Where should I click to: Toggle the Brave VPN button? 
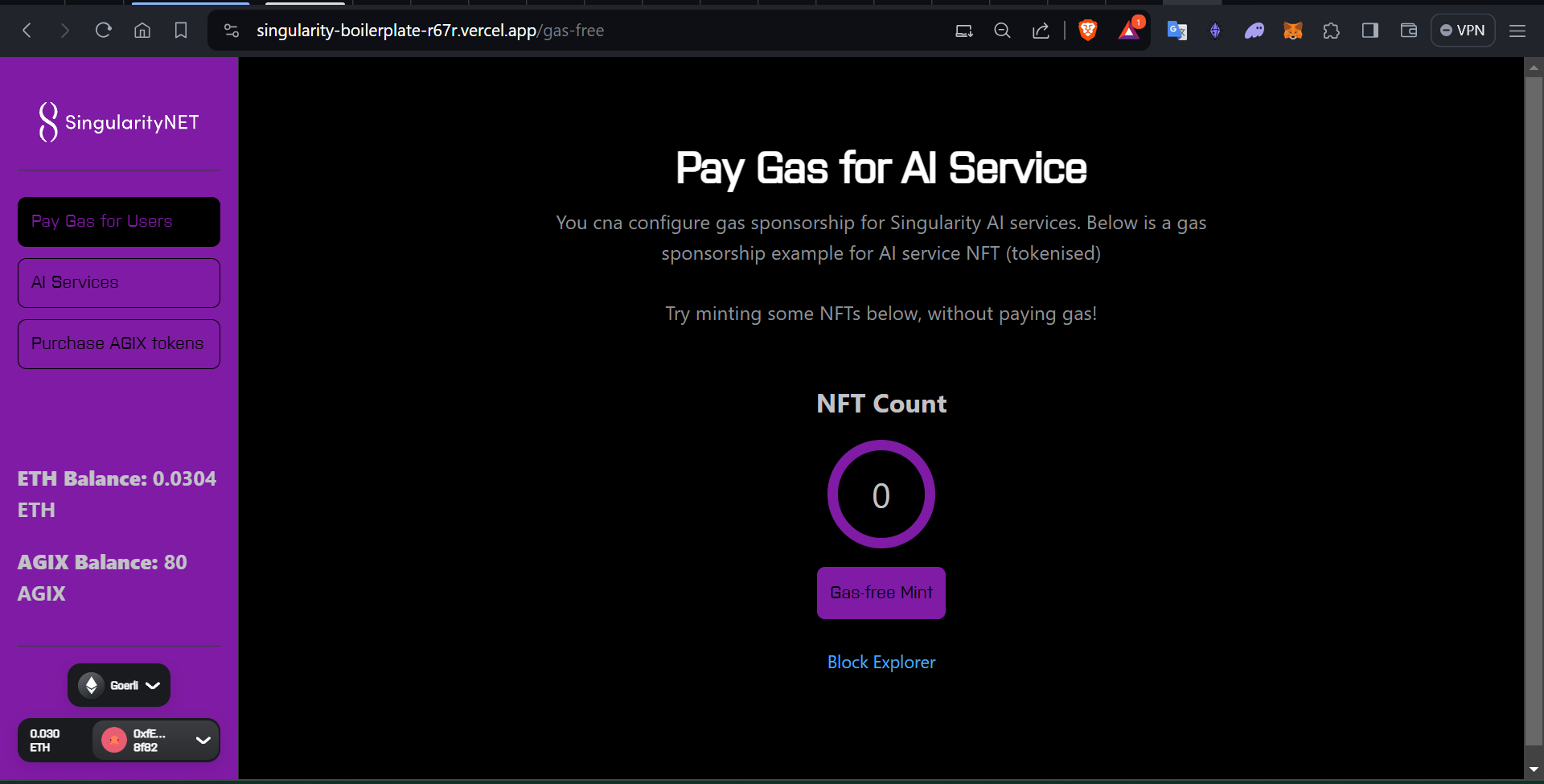[1462, 31]
